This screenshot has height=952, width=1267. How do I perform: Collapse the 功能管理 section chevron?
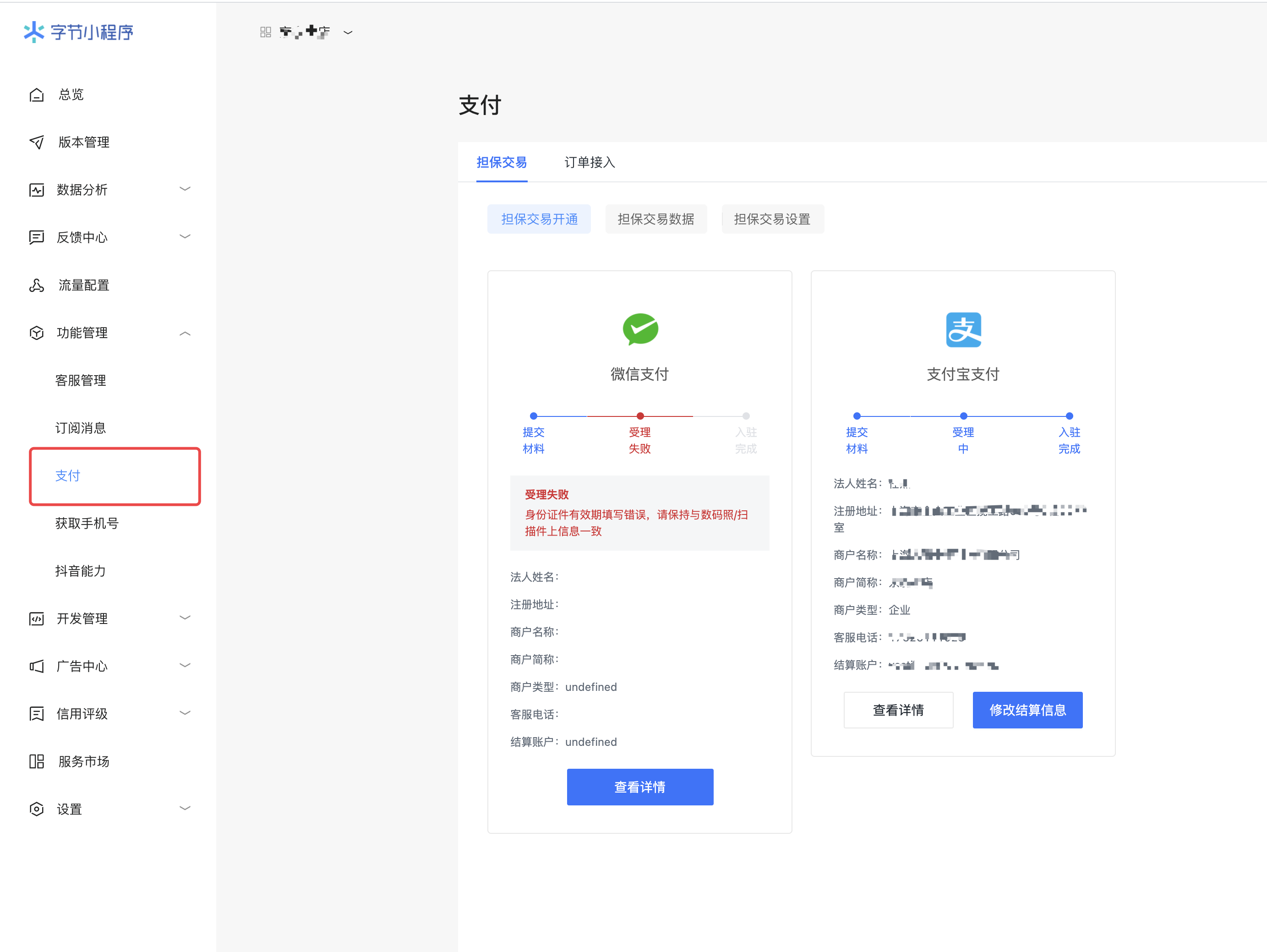(x=185, y=334)
